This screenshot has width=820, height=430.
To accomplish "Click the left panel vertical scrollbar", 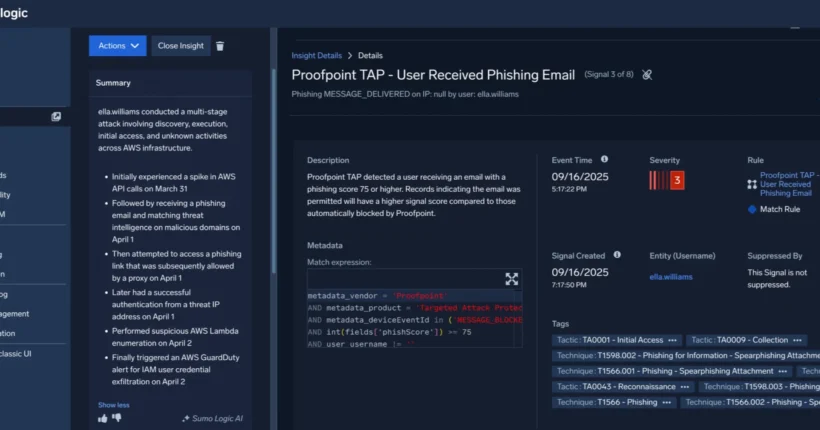I will 273,171.
